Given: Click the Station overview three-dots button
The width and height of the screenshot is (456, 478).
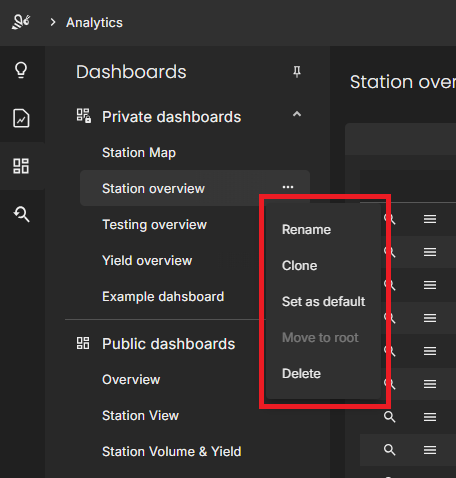Looking at the screenshot, I should click(x=288, y=187).
